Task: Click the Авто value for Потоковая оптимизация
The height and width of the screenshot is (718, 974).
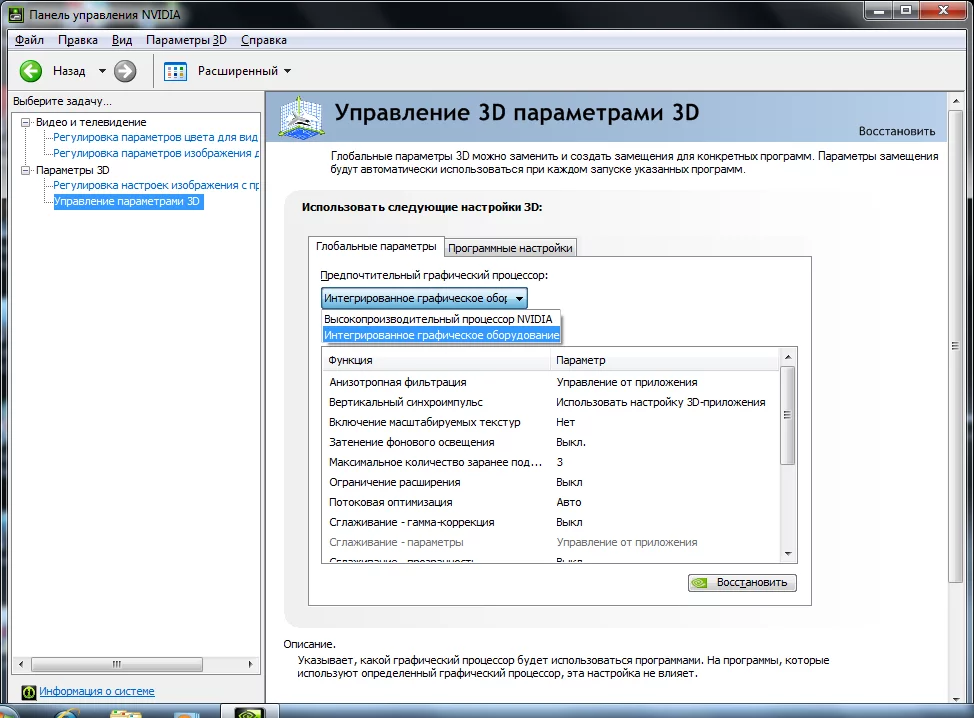Action: click(x=568, y=502)
